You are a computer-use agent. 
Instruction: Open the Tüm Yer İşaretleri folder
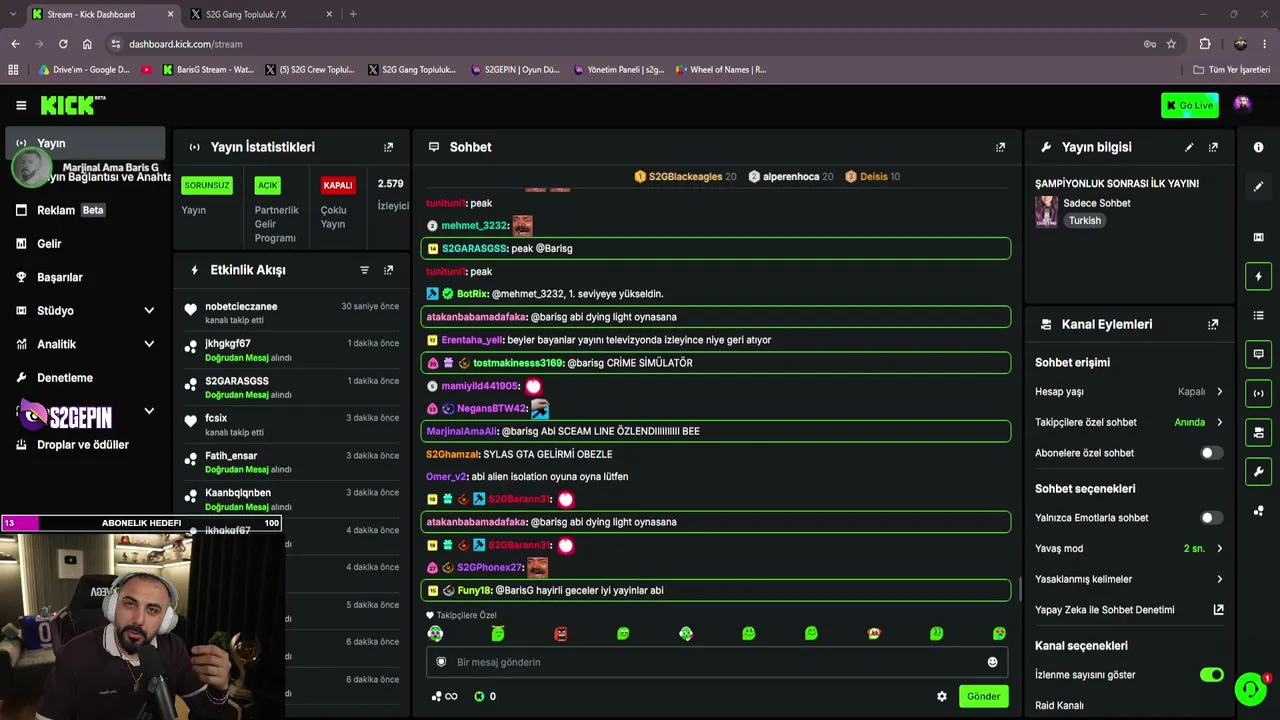pos(1232,70)
